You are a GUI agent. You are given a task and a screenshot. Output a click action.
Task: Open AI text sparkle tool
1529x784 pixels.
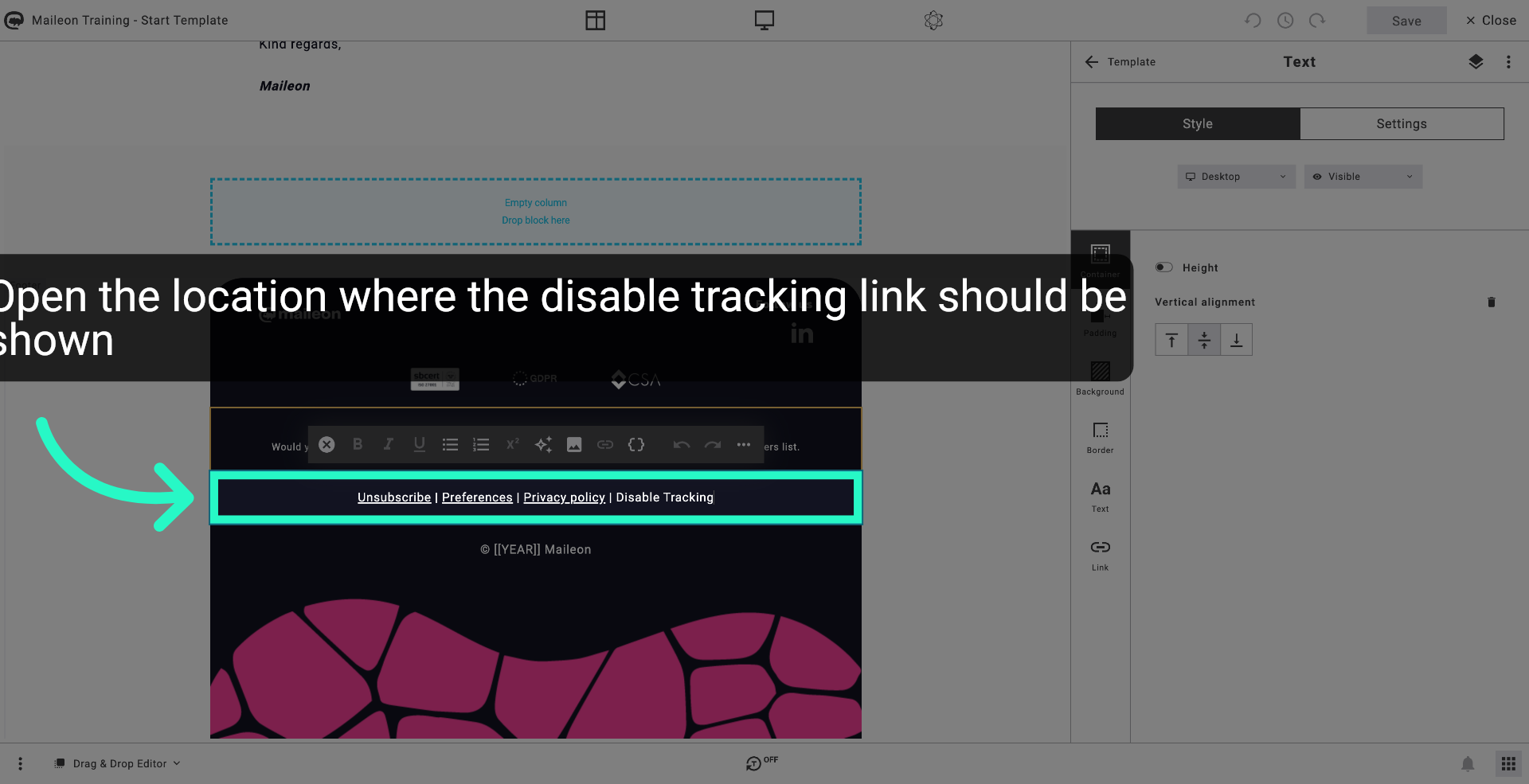(543, 445)
